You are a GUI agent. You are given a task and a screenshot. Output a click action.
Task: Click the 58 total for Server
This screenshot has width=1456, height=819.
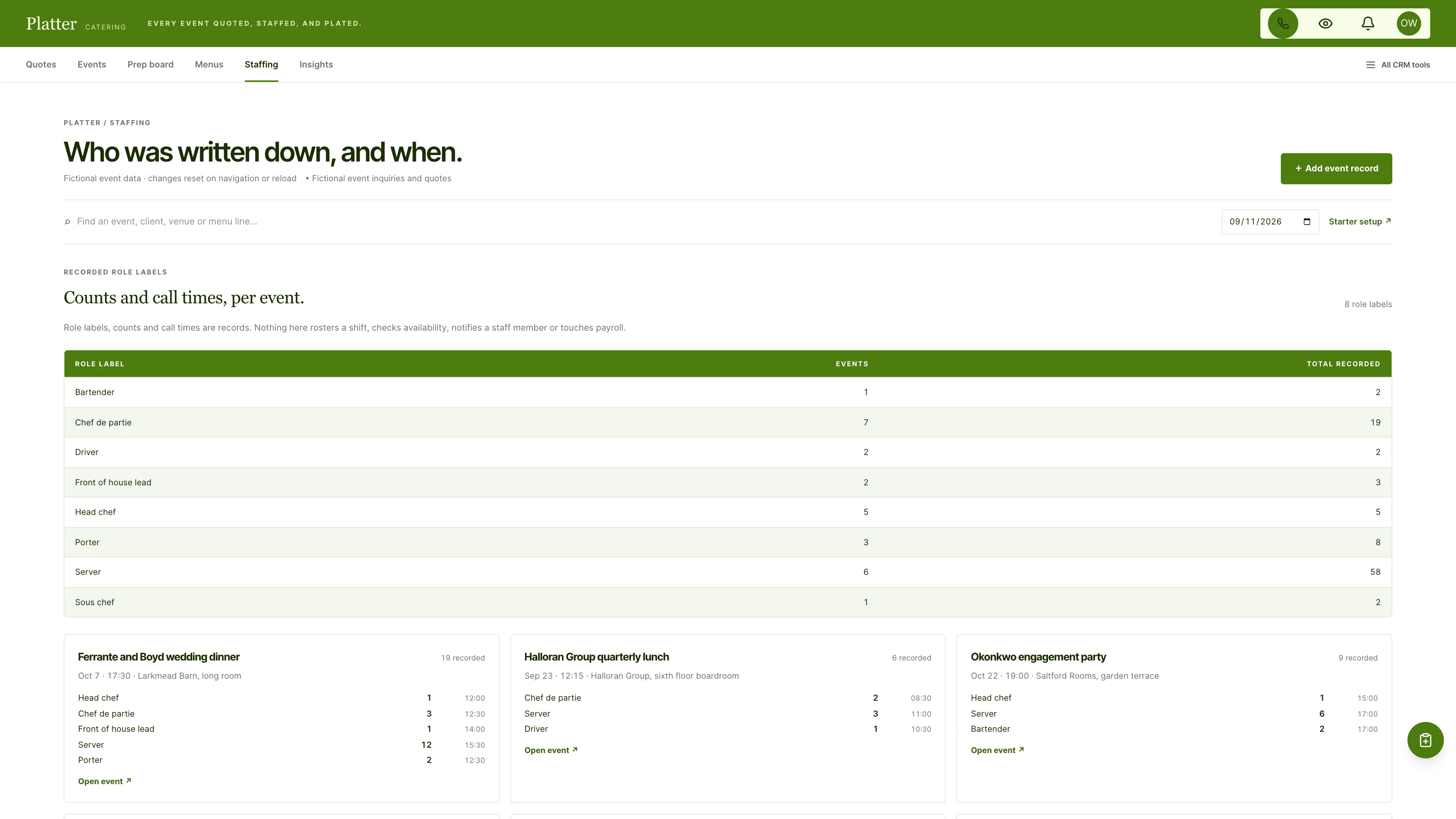click(x=1375, y=572)
